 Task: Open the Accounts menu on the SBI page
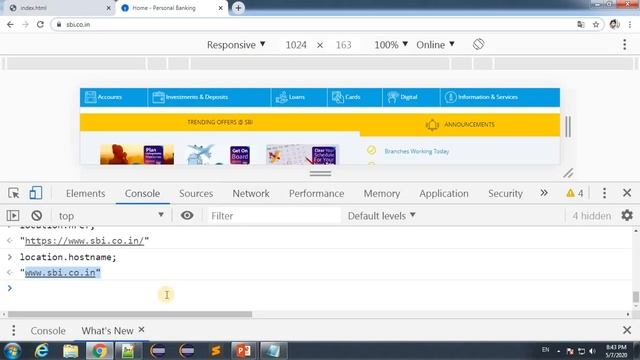click(x=113, y=97)
